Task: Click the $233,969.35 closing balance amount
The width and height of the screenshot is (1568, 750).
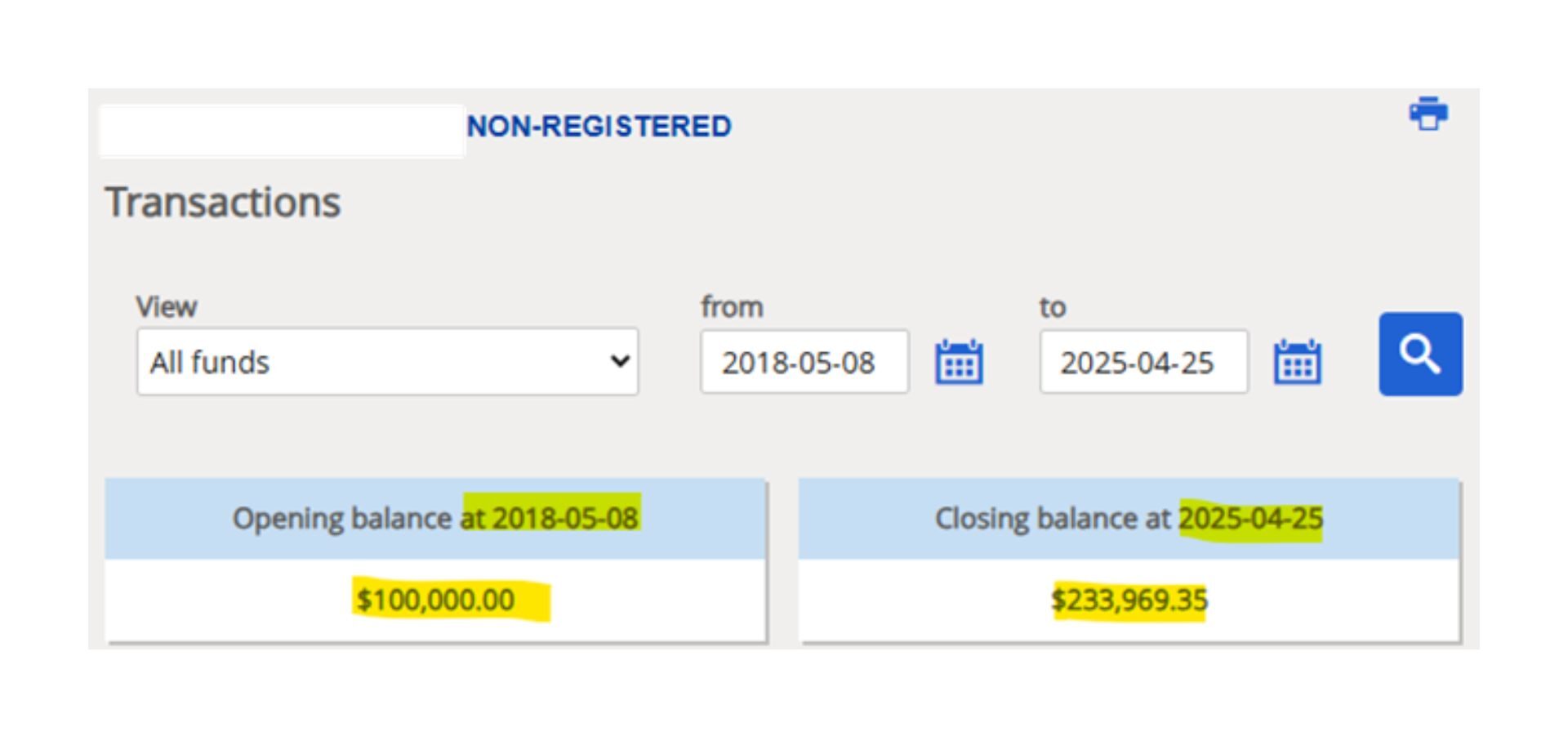Action: (1129, 600)
